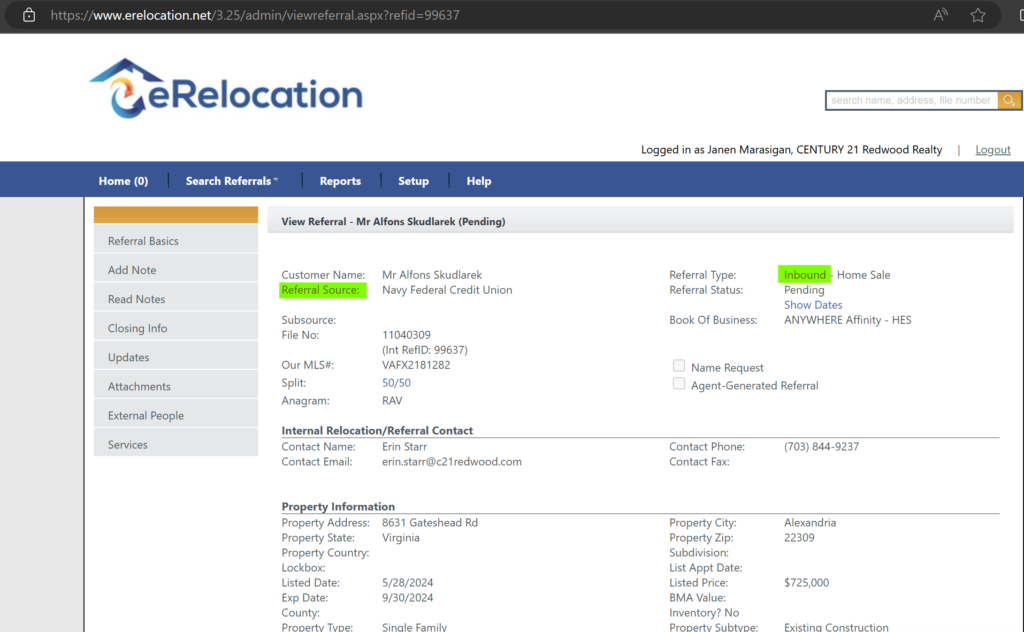Click the Internal Relocation/Referral Contact heading
This screenshot has height=632, width=1024.
point(377,430)
